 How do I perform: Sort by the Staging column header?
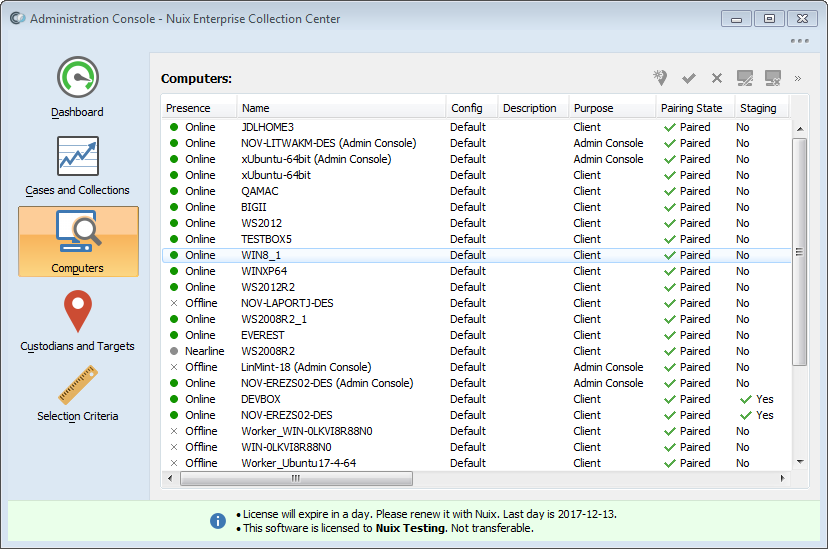761,108
